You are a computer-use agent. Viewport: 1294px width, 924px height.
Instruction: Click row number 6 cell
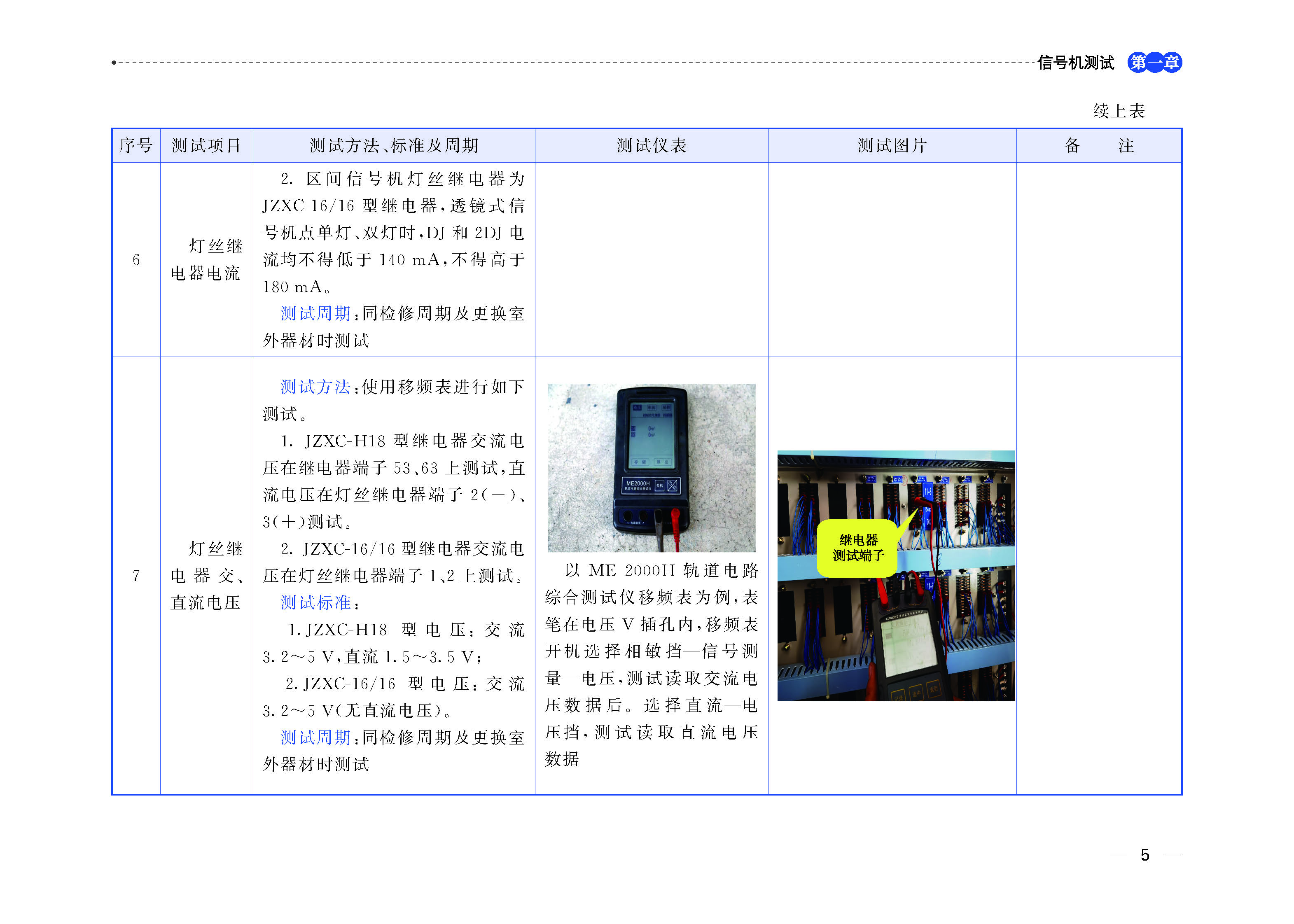[x=136, y=260]
